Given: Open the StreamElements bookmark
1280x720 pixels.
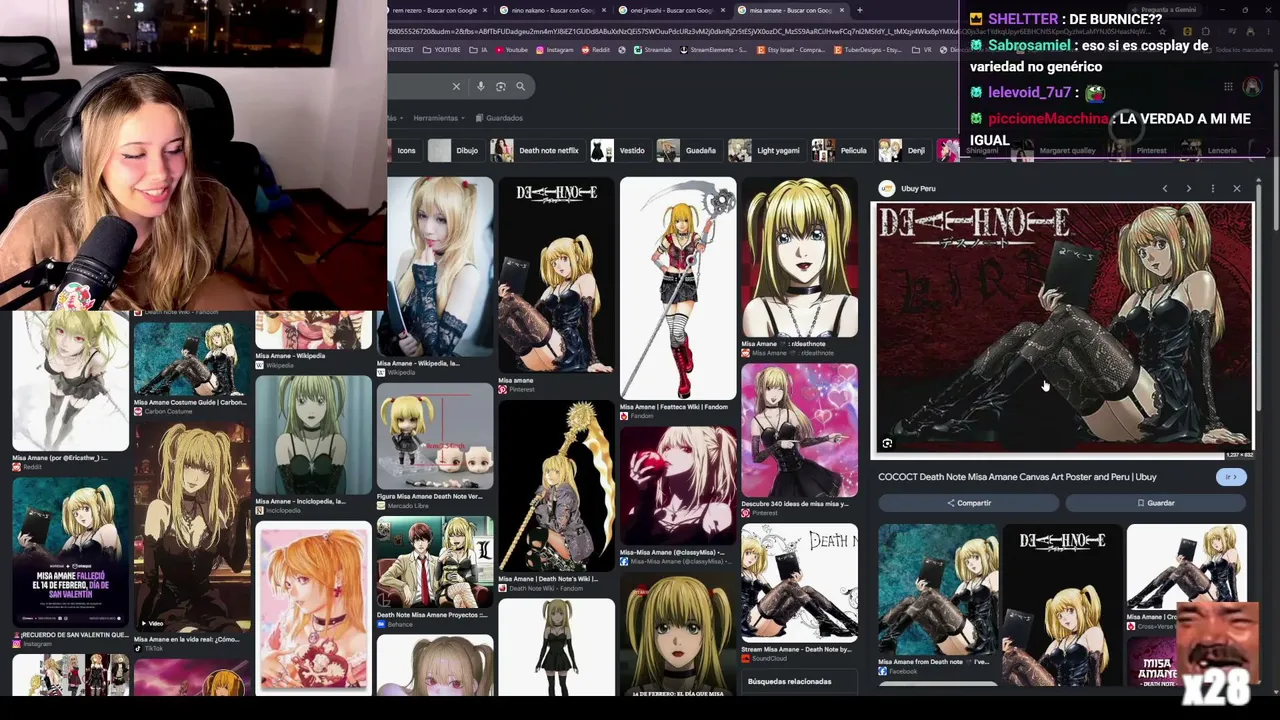Looking at the screenshot, I should (x=715, y=50).
